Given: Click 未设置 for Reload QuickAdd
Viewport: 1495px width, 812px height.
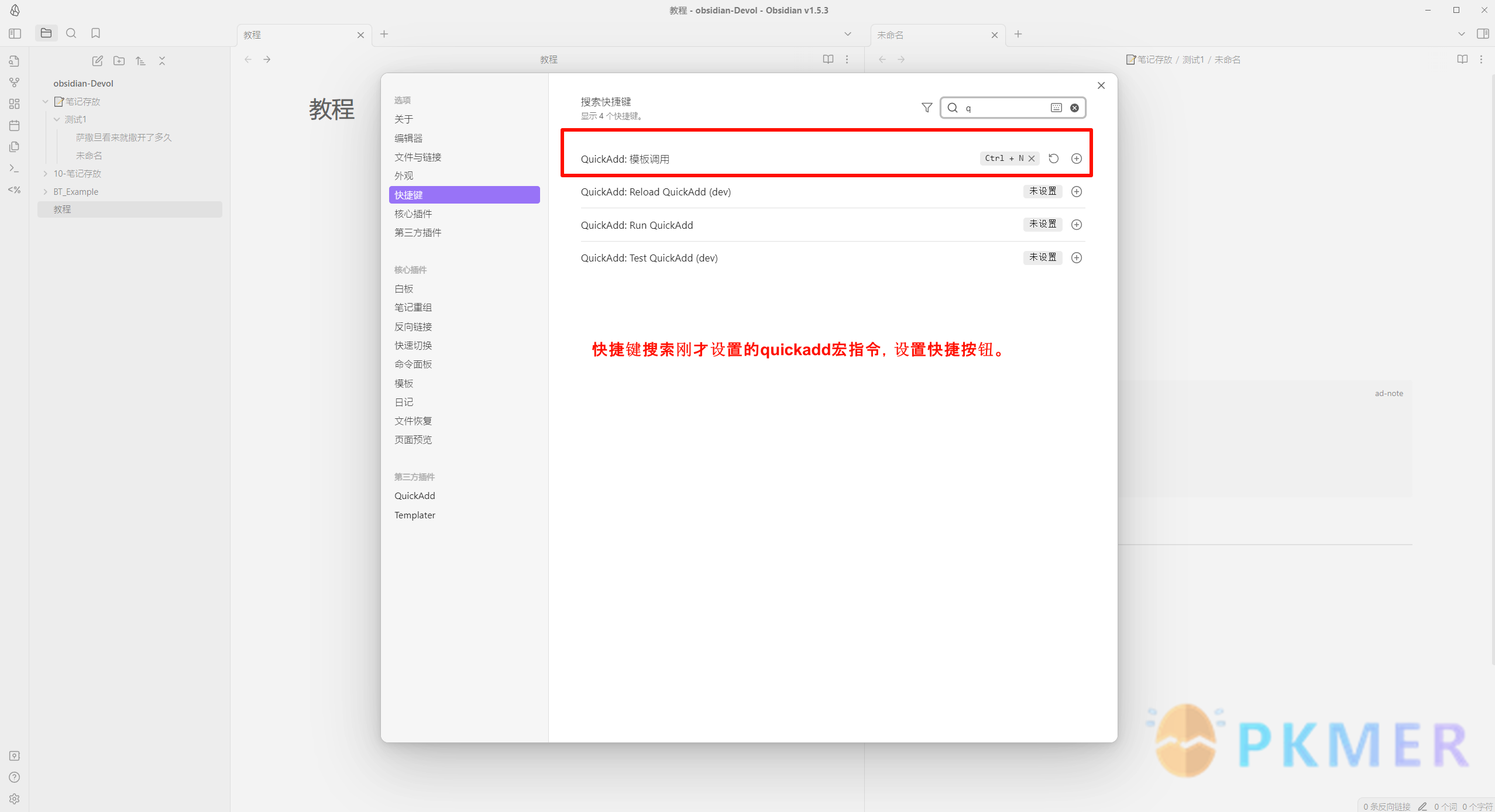Looking at the screenshot, I should click(1042, 191).
